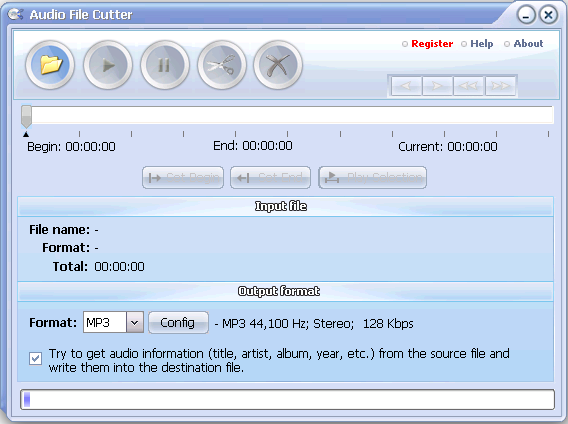Click the single left arrow step button

click(x=406, y=86)
